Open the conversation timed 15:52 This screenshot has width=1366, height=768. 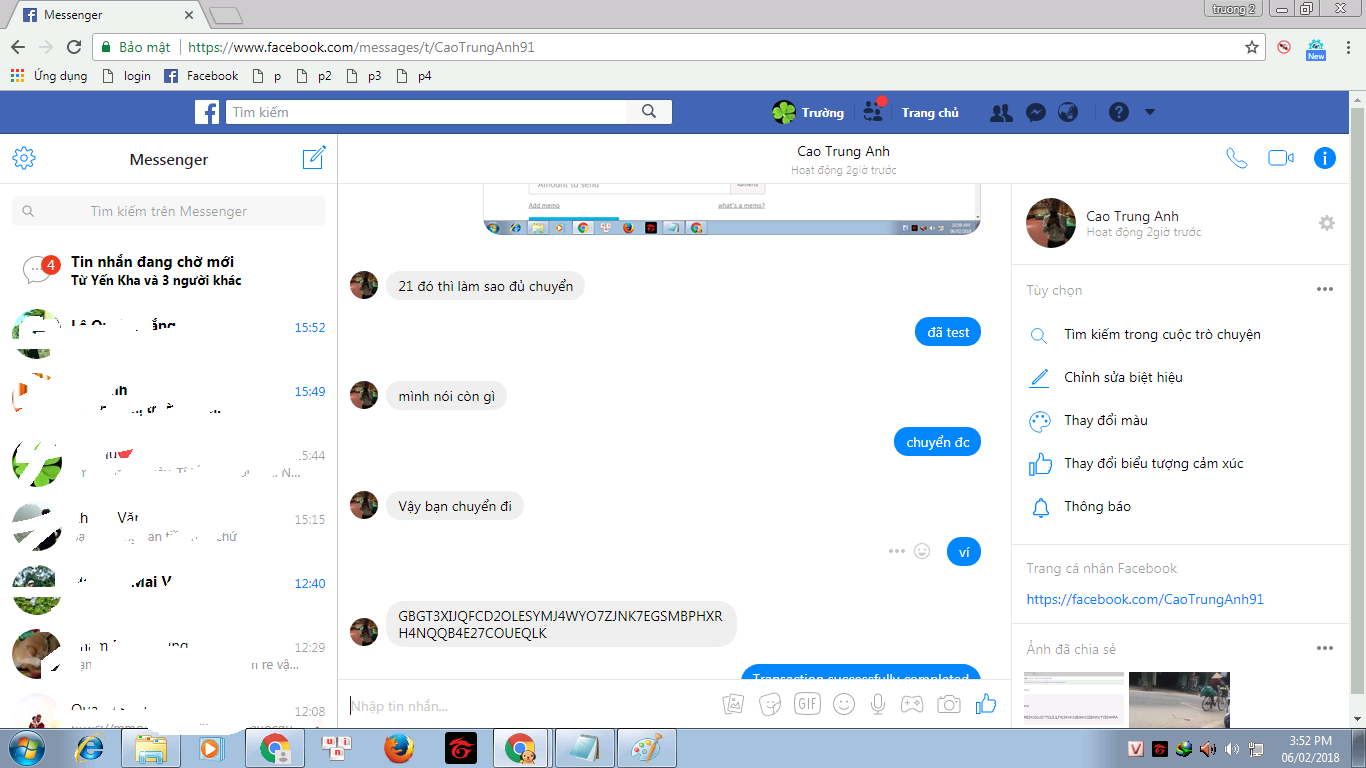click(168, 334)
